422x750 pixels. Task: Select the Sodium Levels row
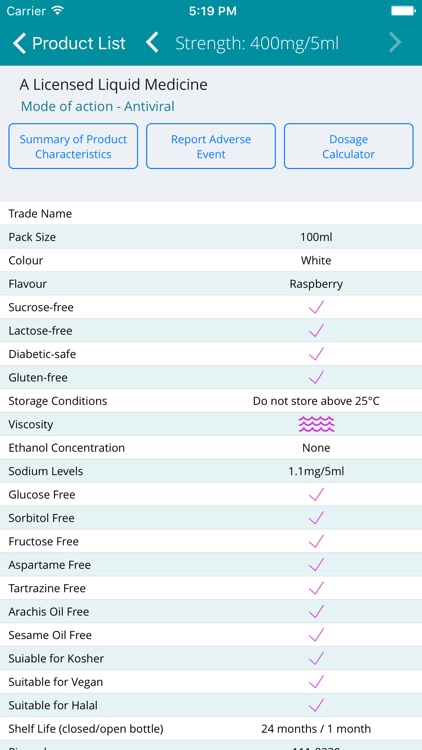211,471
